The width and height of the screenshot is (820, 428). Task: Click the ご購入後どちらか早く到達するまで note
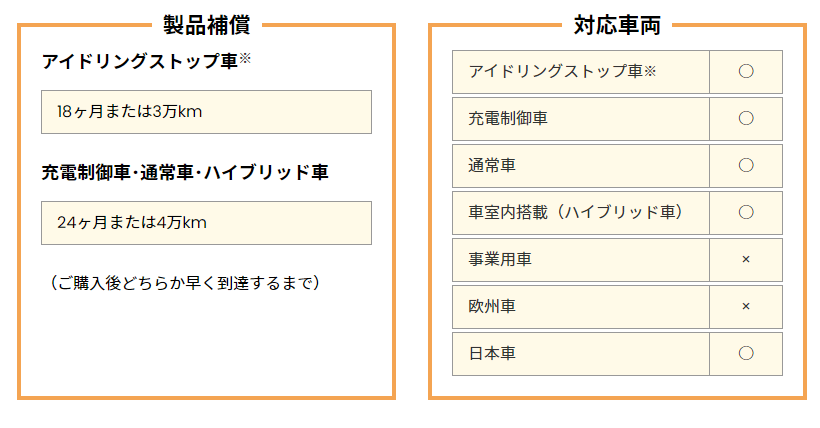tap(184, 283)
